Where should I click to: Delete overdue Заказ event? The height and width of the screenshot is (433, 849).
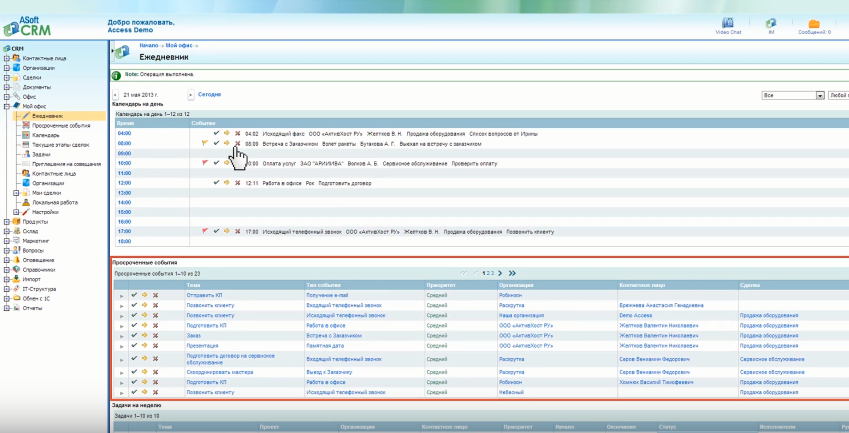coord(155,336)
